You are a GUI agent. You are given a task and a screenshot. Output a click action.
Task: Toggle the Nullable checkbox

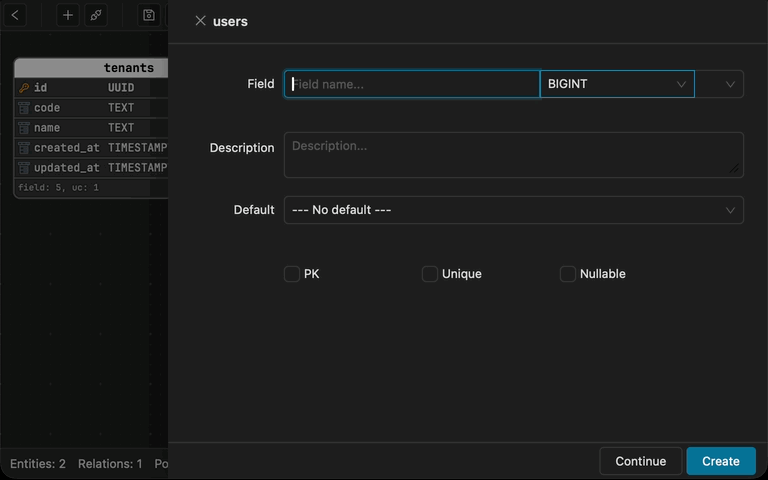[x=568, y=274]
